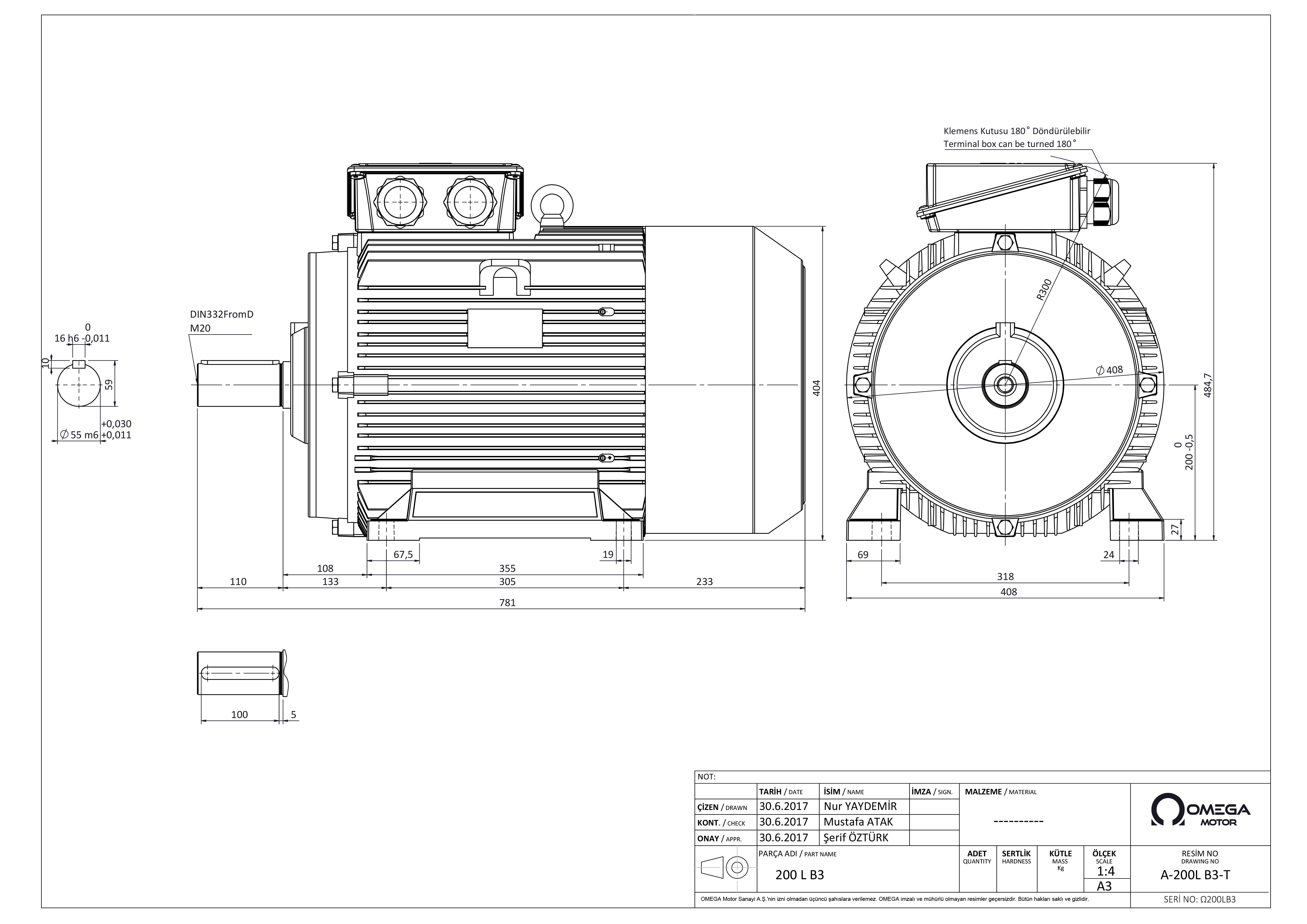Click the drawer name Nur YAYDEMİR
This screenshot has width=1307, height=924.
pyautogui.click(x=860, y=806)
